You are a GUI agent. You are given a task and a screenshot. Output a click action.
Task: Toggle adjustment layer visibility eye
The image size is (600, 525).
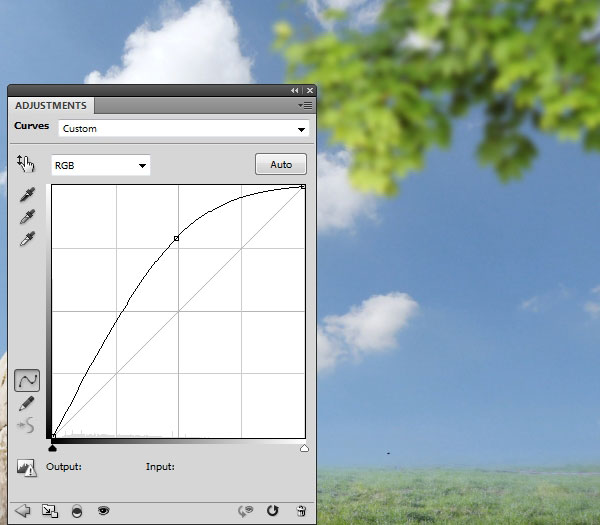point(104,510)
